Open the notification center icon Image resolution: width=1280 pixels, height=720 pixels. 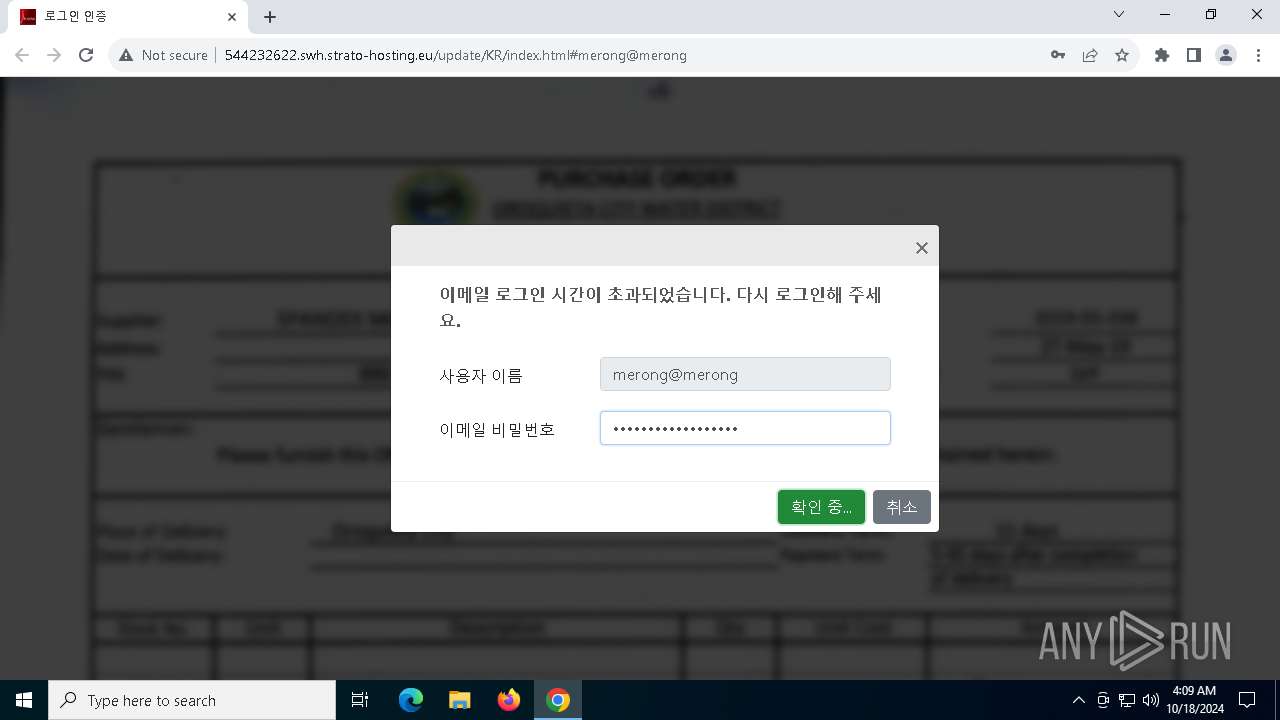(1247, 700)
